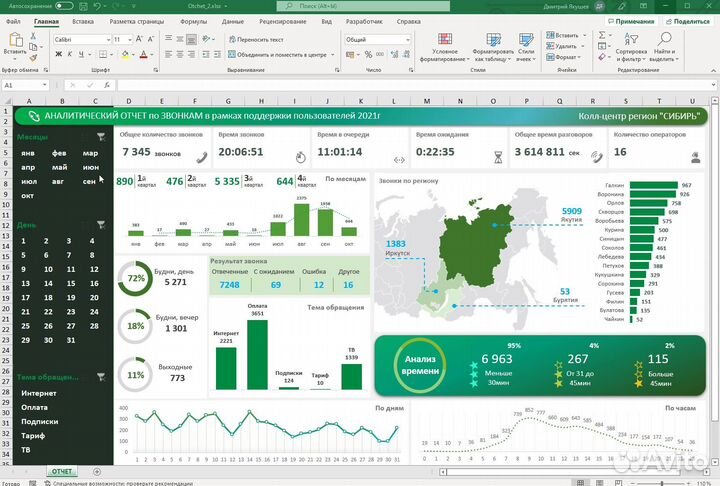Click the yellow Fill Color bucket swatch

[125, 55]
